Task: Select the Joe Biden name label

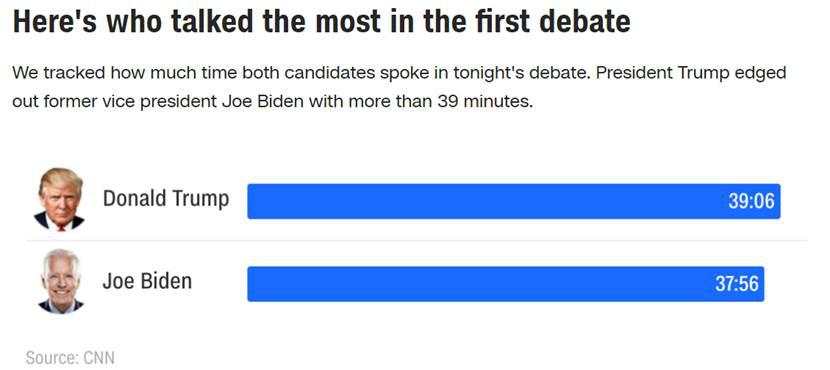Action: [x=147, y=281]
